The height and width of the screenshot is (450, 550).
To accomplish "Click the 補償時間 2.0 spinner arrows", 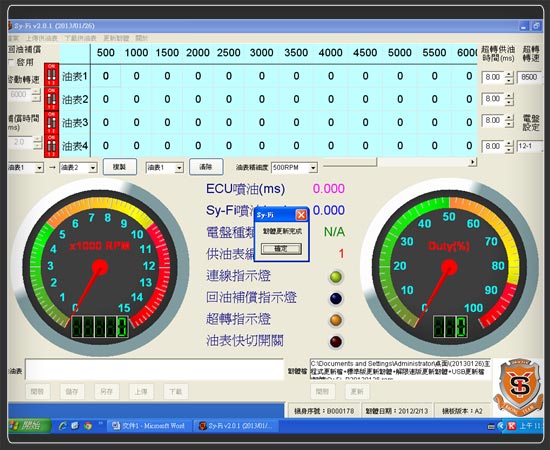I will [38, 142].
